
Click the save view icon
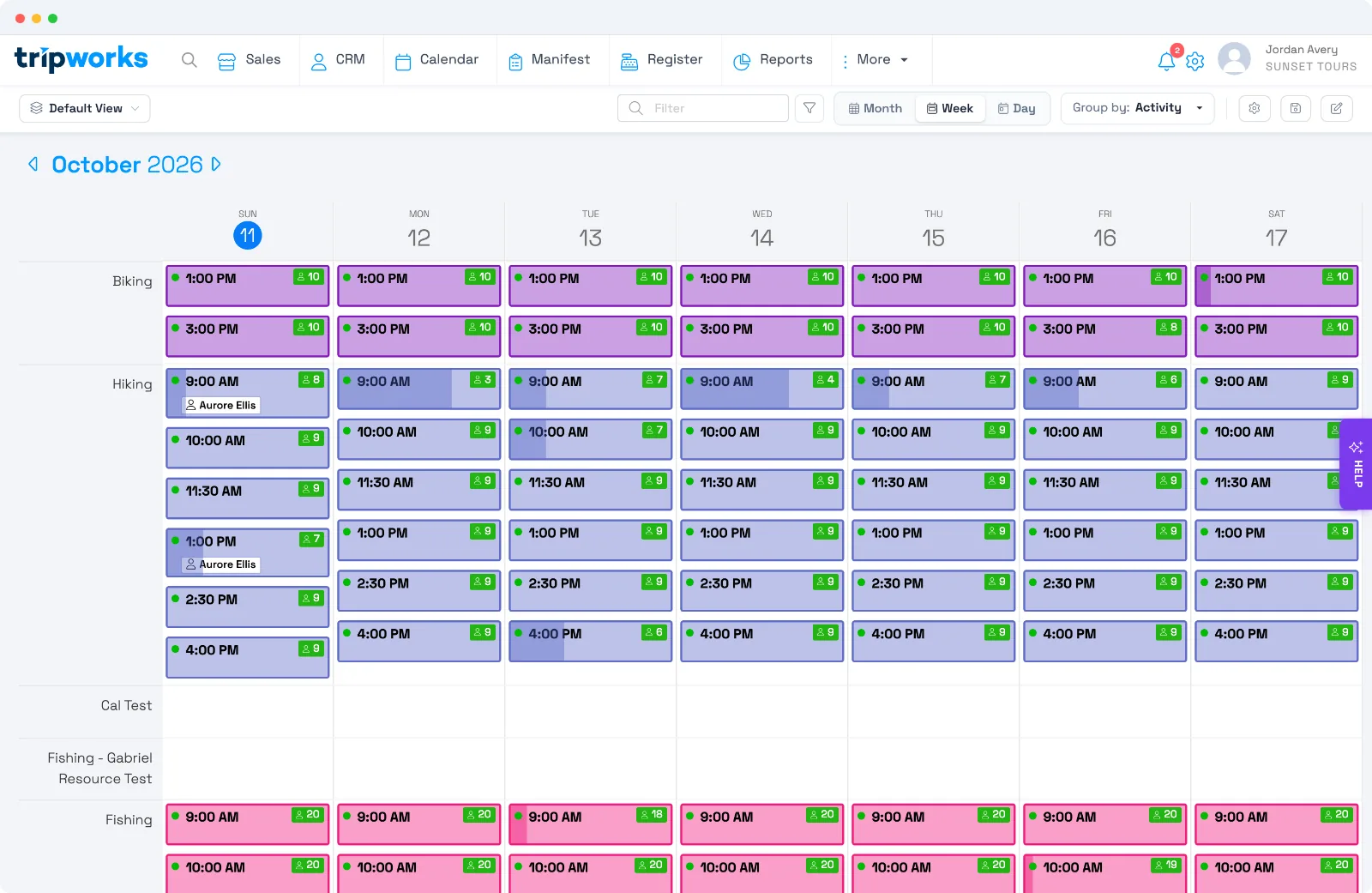pos(1296,108)
